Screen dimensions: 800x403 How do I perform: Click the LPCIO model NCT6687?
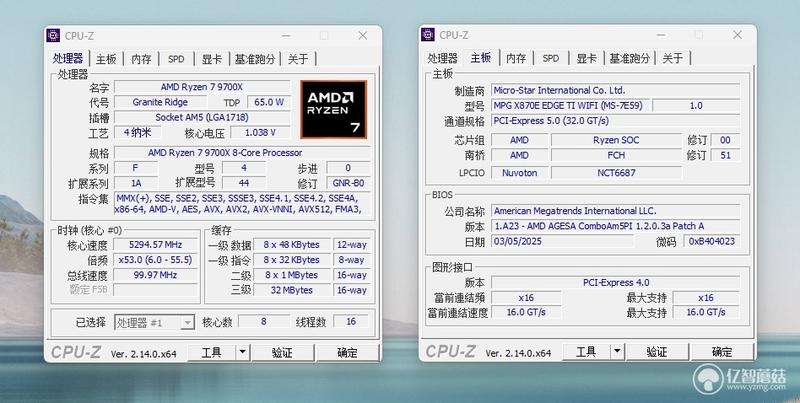click(x=616, y=173)
